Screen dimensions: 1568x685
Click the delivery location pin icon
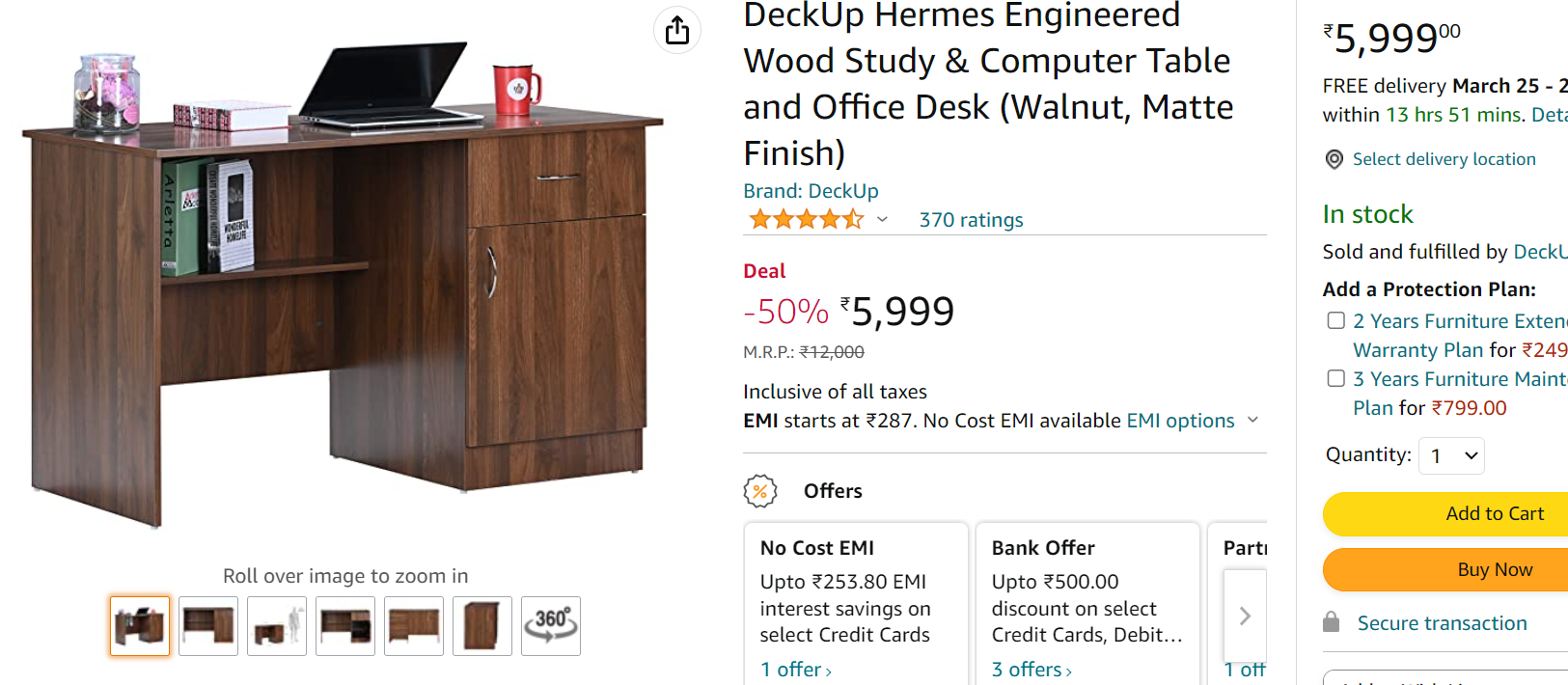(1334, 159)
